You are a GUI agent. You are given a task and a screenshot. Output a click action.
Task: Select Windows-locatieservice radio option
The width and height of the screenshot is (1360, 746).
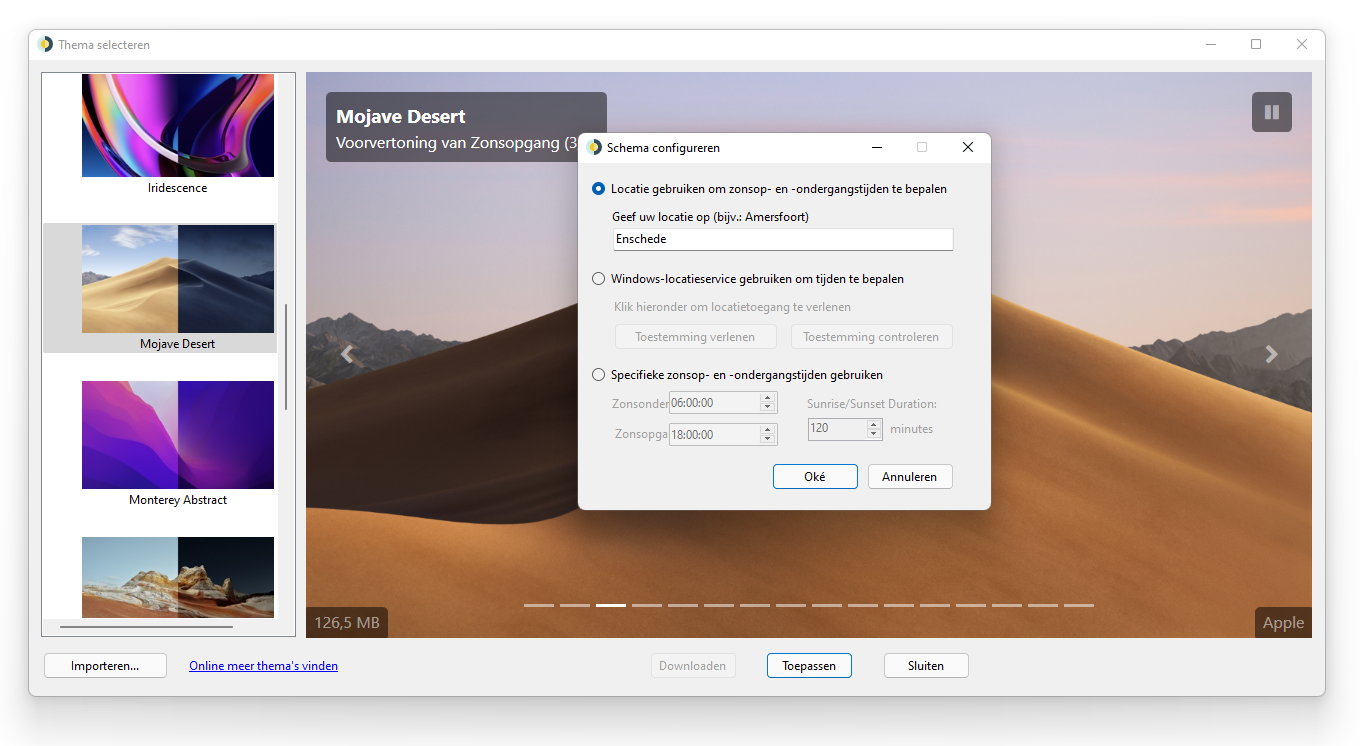click(598, 279)
